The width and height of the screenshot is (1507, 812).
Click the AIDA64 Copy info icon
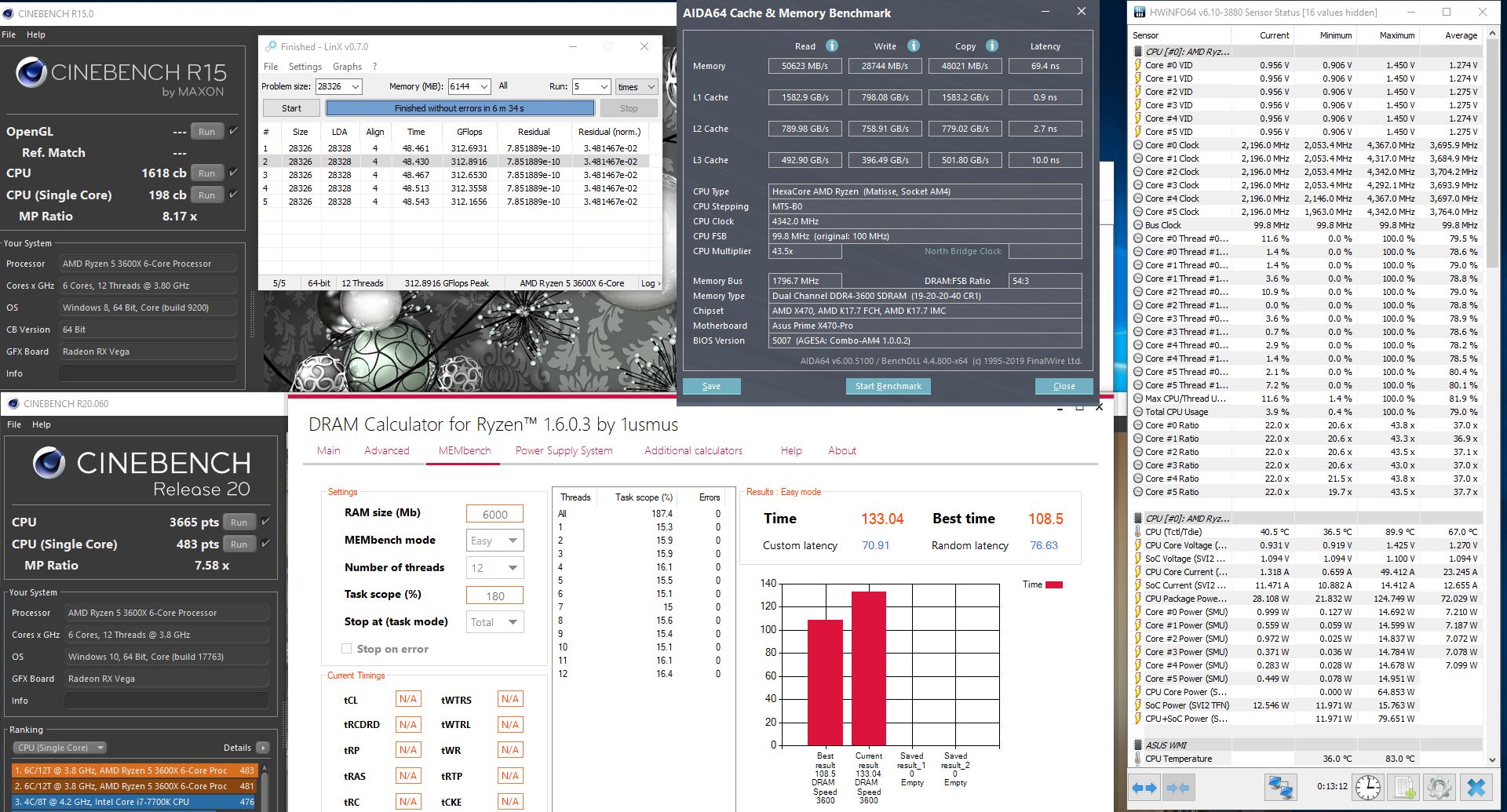tap(992, 46)
